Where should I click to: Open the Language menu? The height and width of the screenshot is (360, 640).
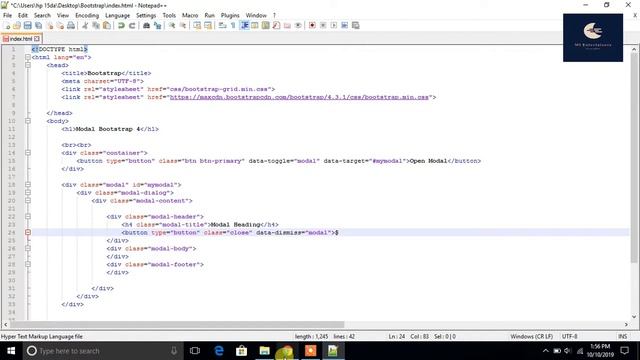[118, 15]
